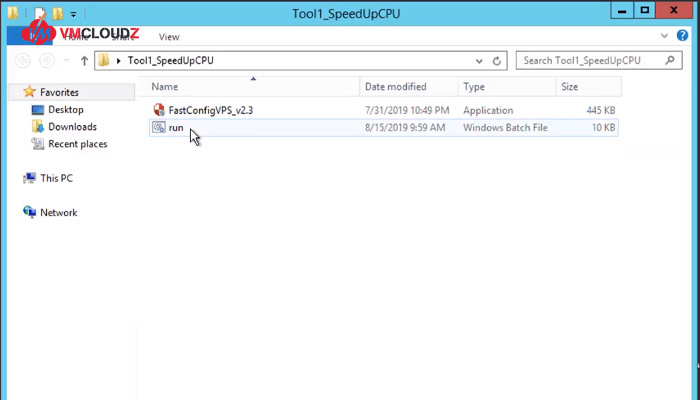Screen dimensions: 700x400
Task: Open Windows Help question mark
Action: click(682, 35)
